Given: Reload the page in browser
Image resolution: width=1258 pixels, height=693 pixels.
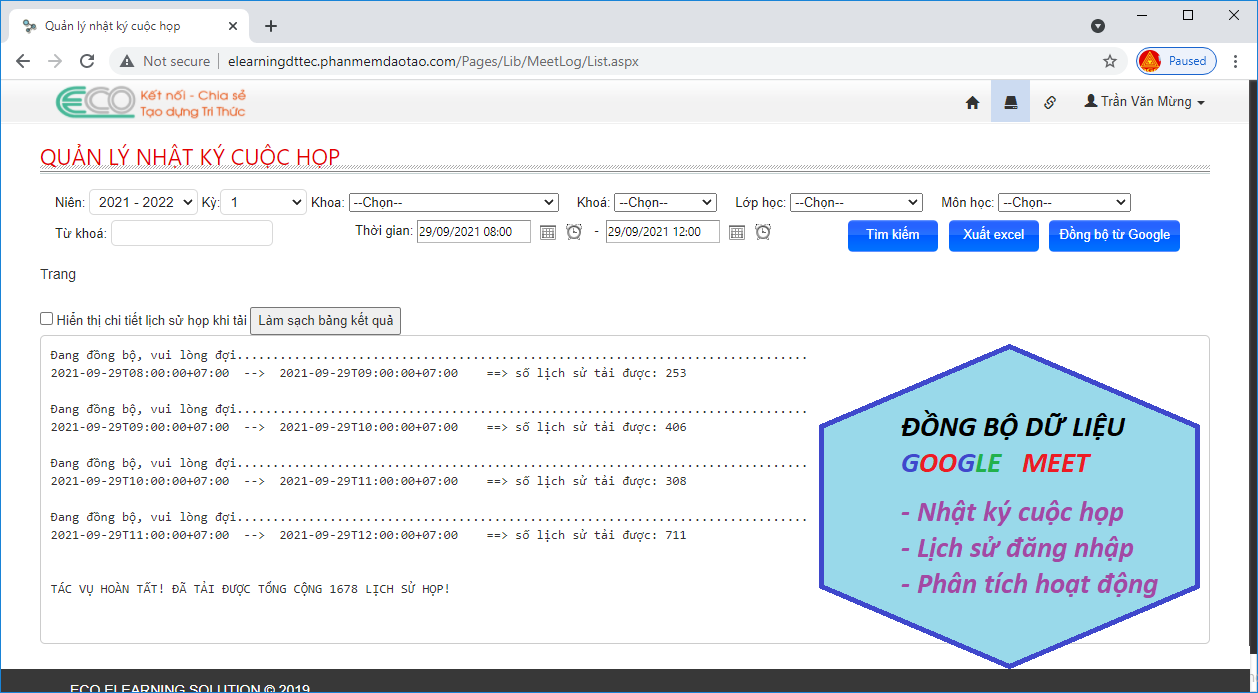Looking at the screenshot, I should click(x=87, y=61).
